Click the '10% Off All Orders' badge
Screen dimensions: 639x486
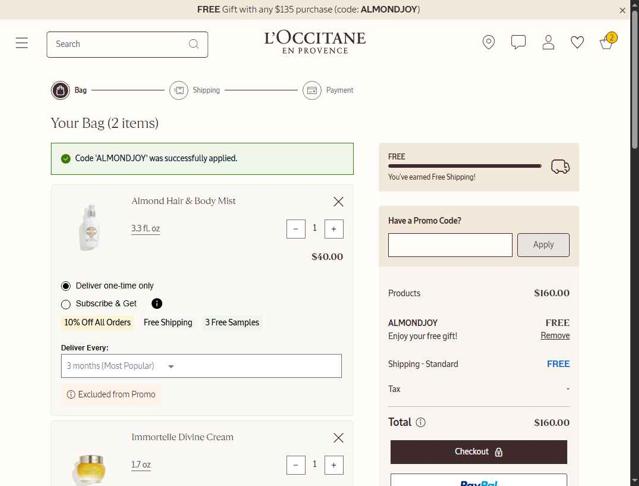click(97, 322)
